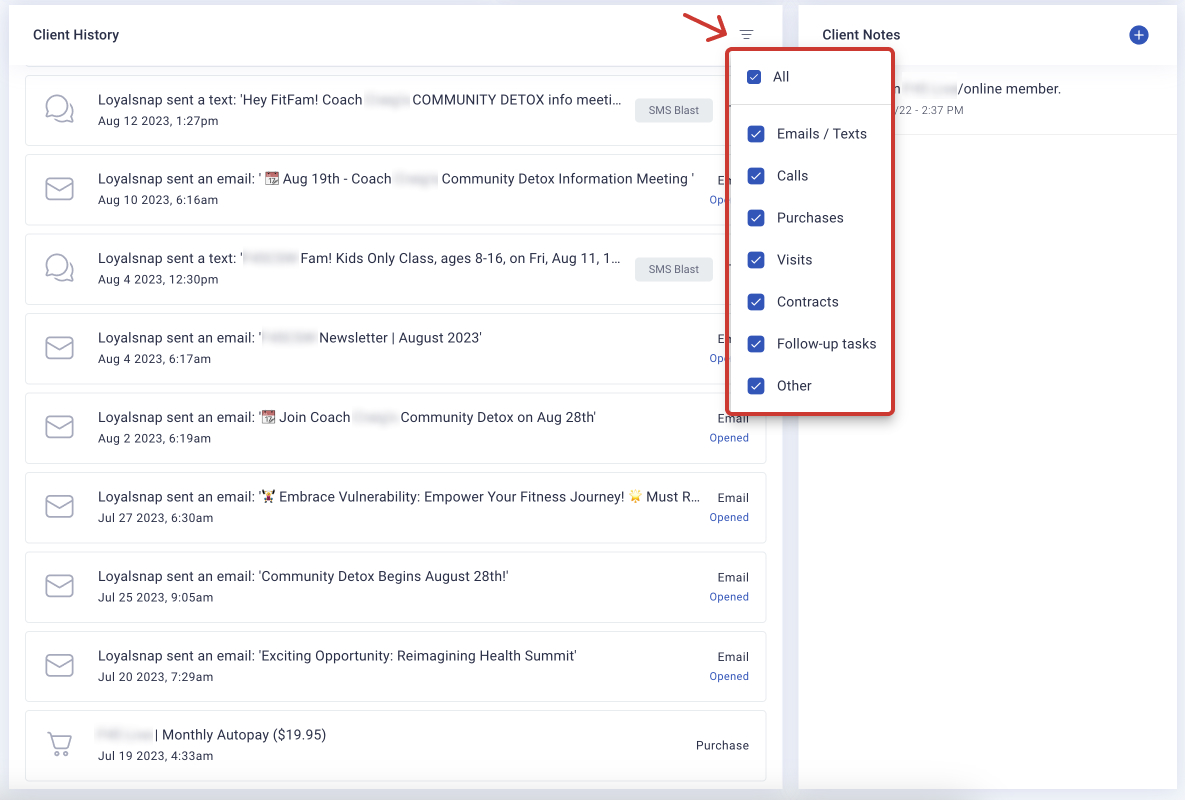Click envelope icon for Embrace Vulnerability email
Screen dimensions: 1185x800
(60, 507)
